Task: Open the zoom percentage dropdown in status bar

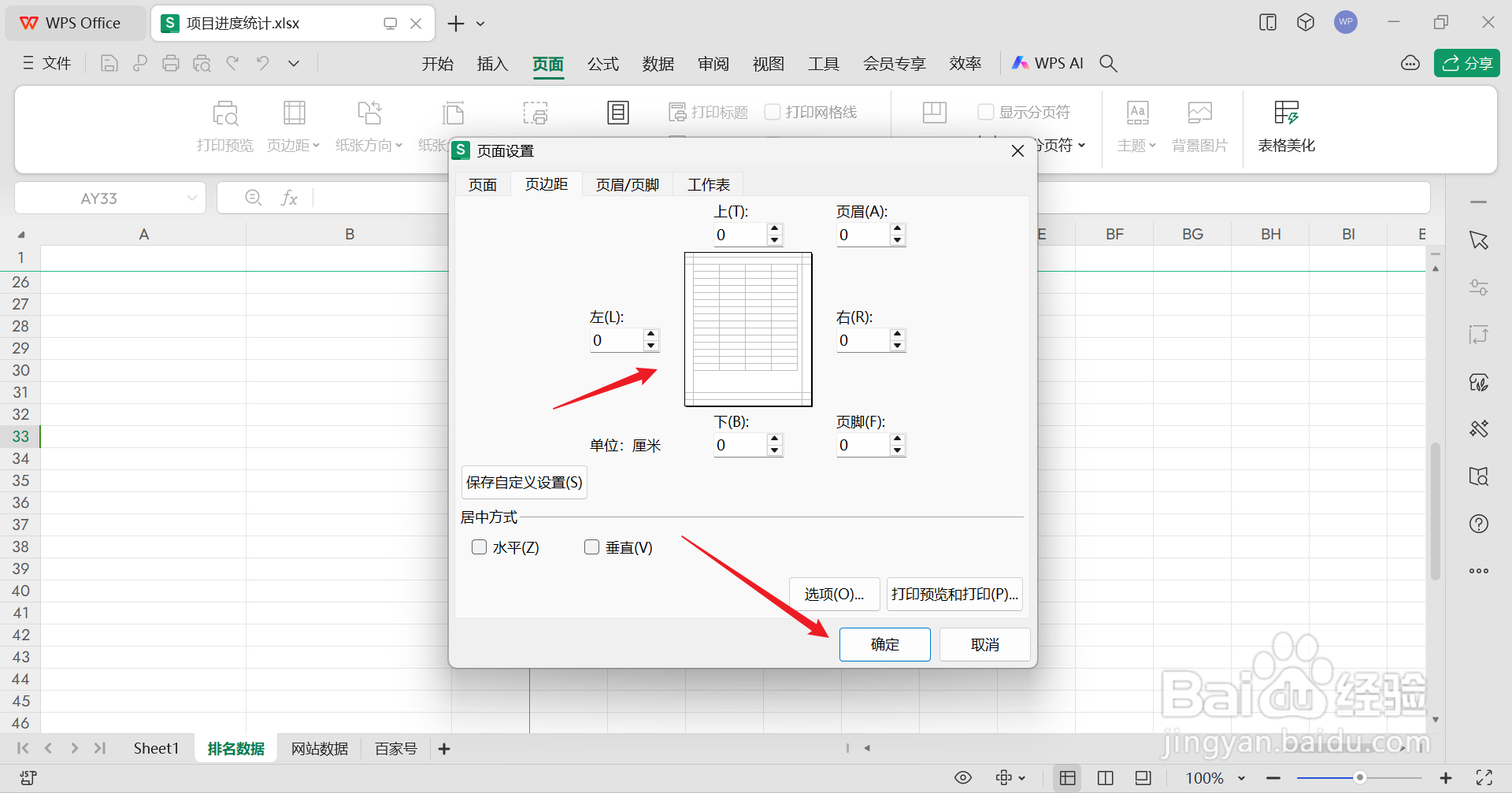Action: (x=1242, y=778)
